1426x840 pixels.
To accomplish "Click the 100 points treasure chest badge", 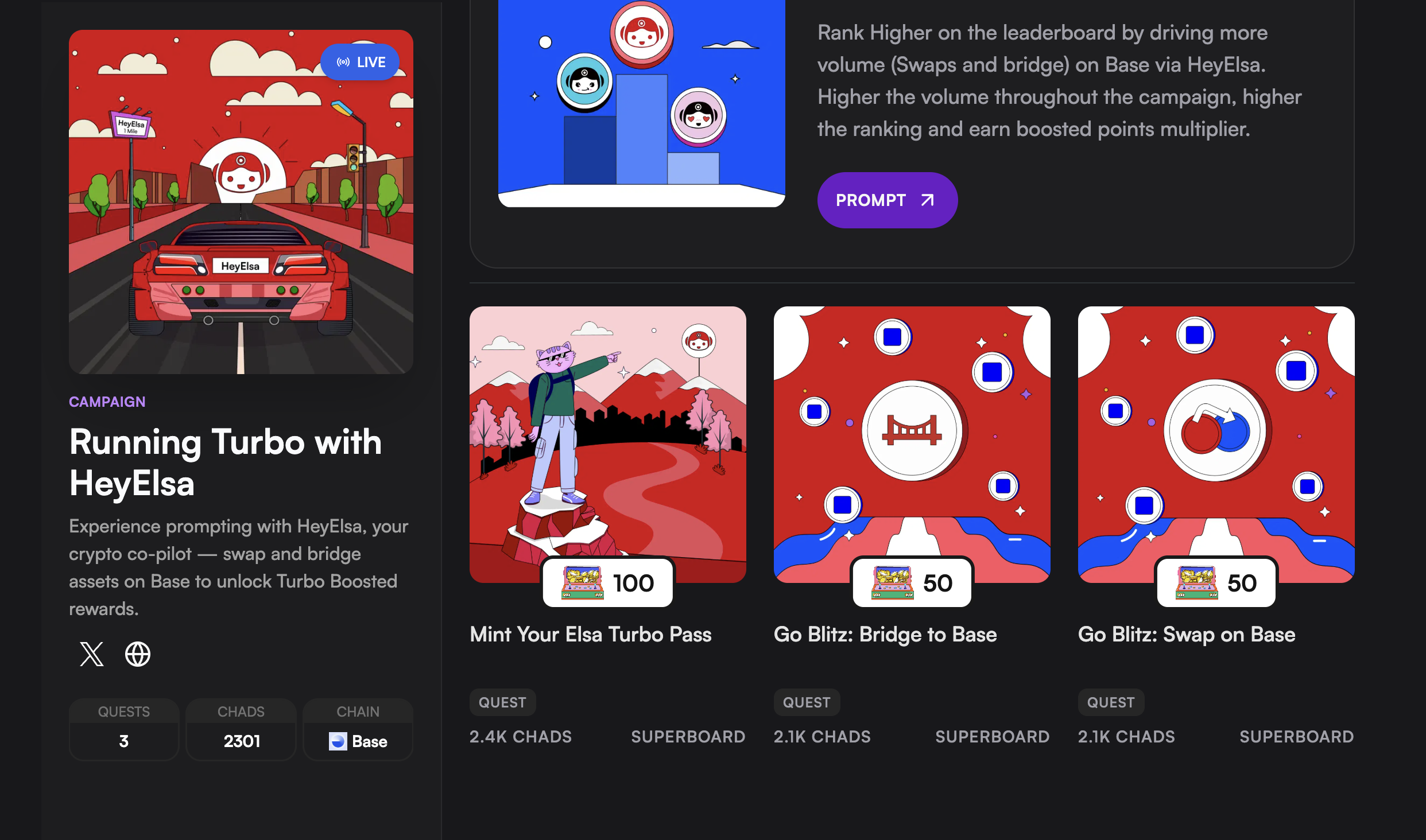I will click(x=607, y=583).
